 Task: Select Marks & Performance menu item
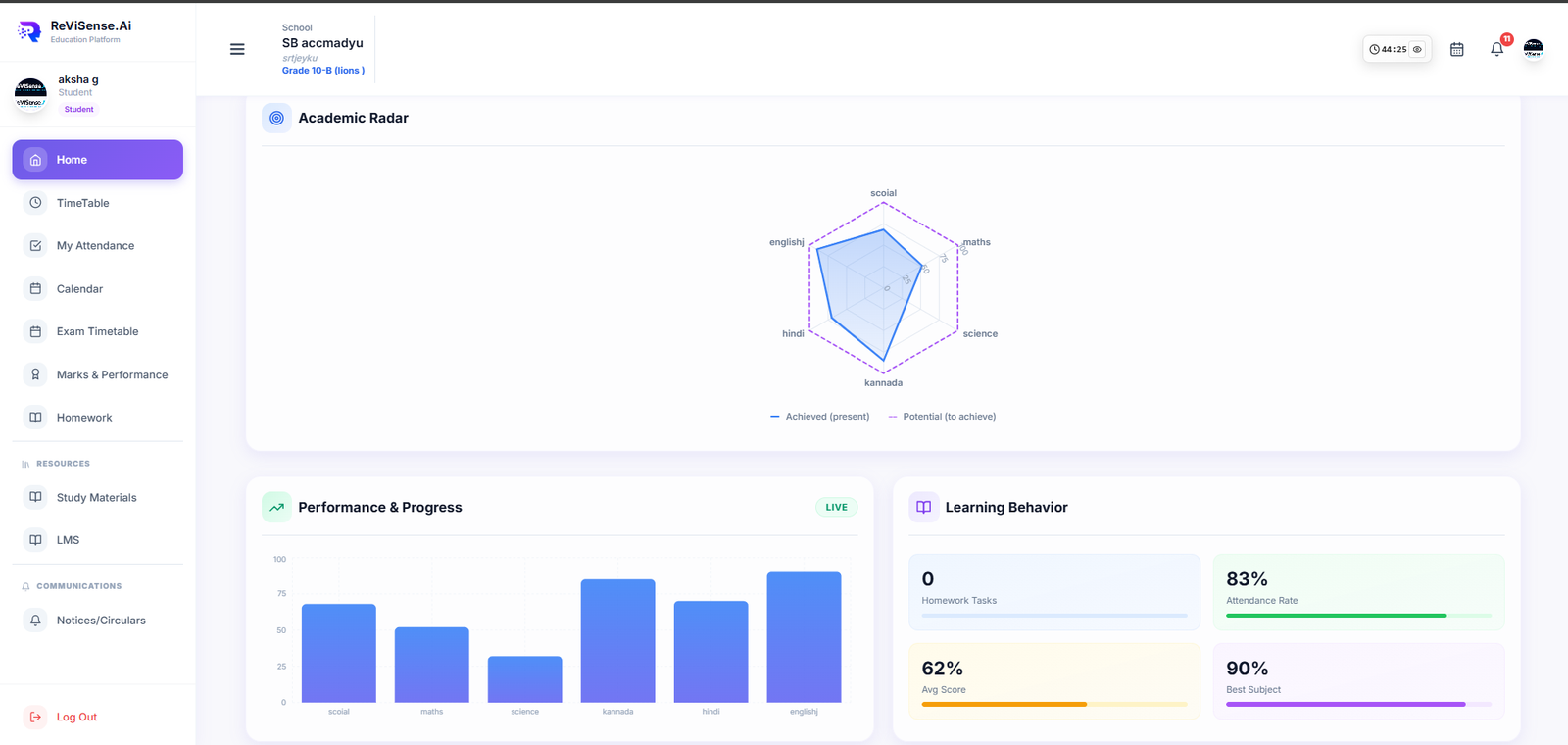[x=98, y=374]
